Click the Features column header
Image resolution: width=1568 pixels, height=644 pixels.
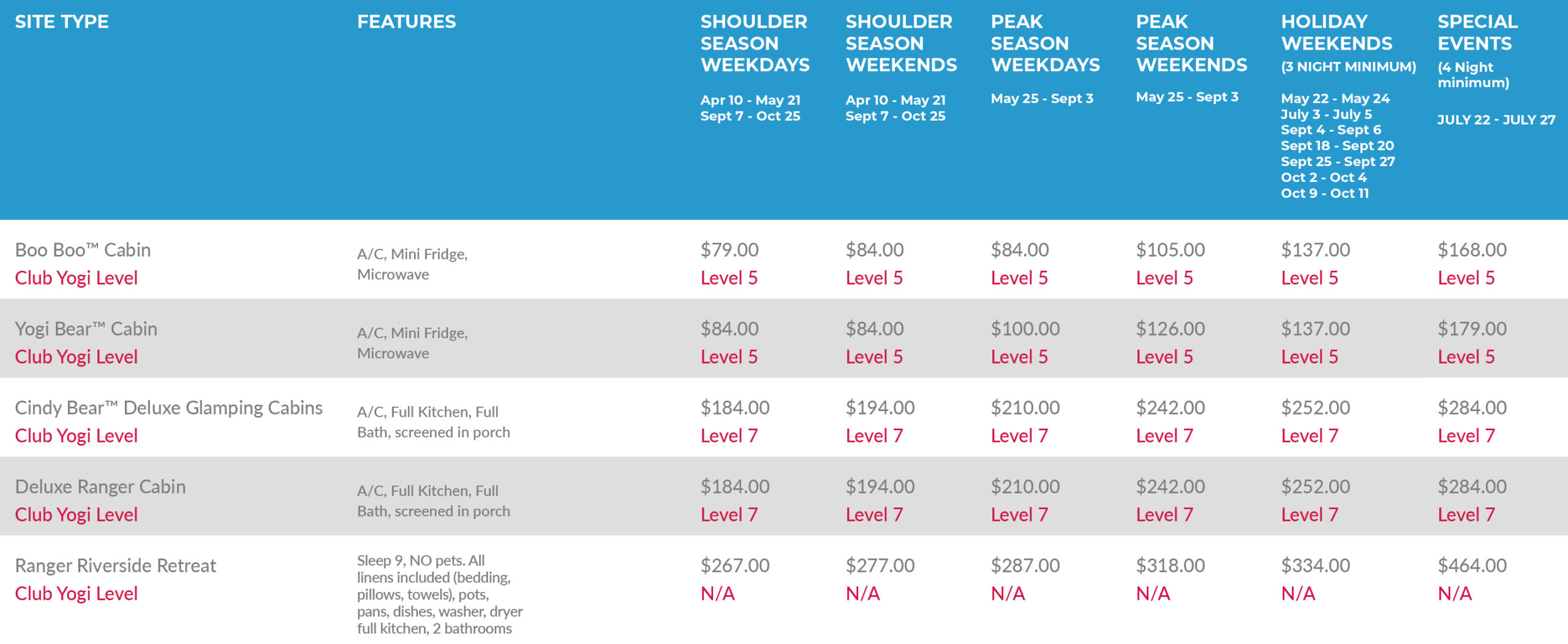pyautogui.click(x=407, y=22)
